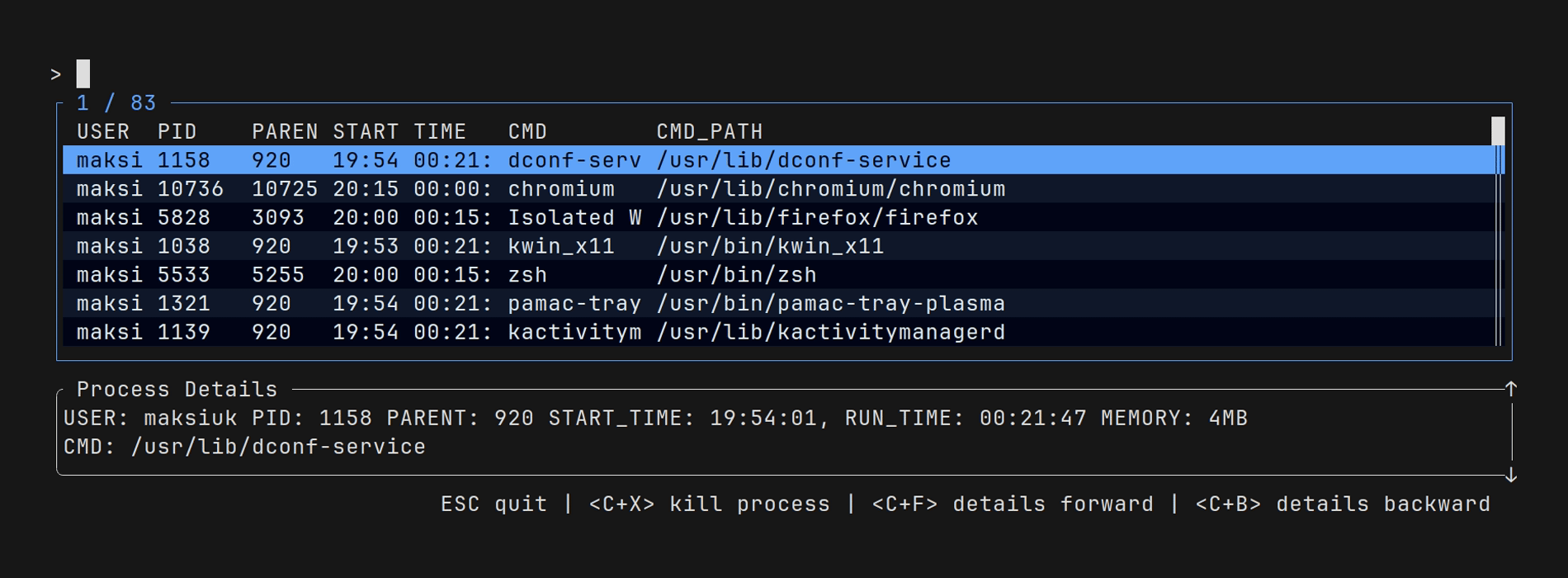1568x578 pixels.
Task: Select the kwin_x11 process row
Action: pos(495,246)
